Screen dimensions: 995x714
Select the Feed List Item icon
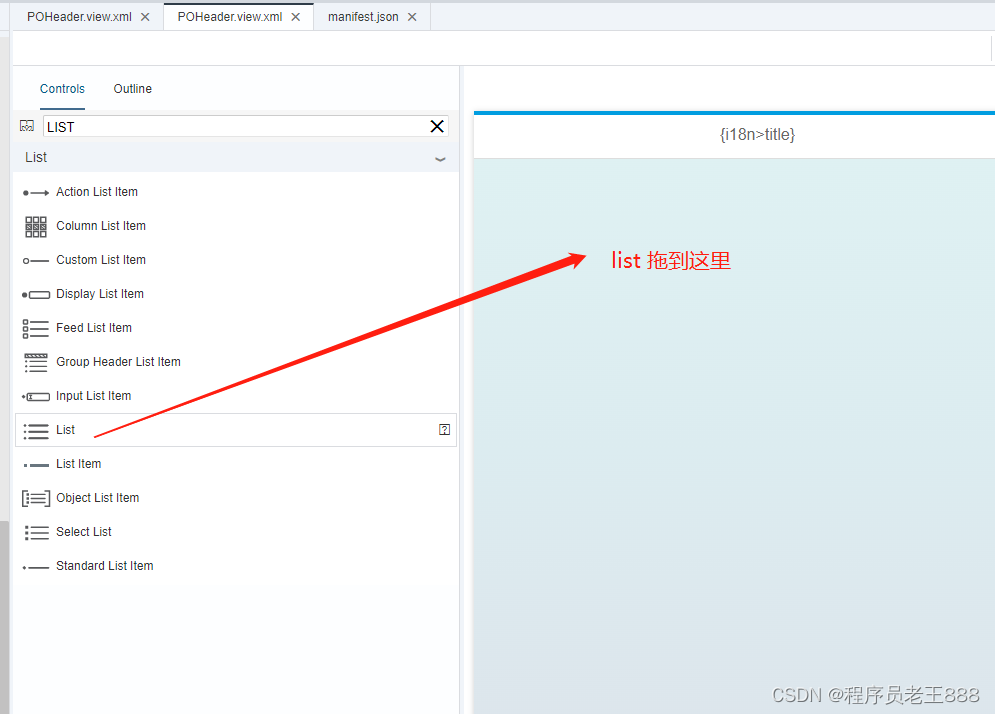click(36, 329)
